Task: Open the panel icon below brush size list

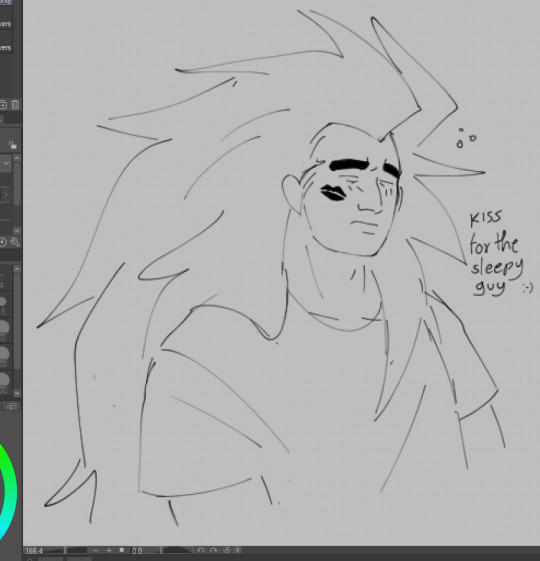Action: click(x=12, y=406)
